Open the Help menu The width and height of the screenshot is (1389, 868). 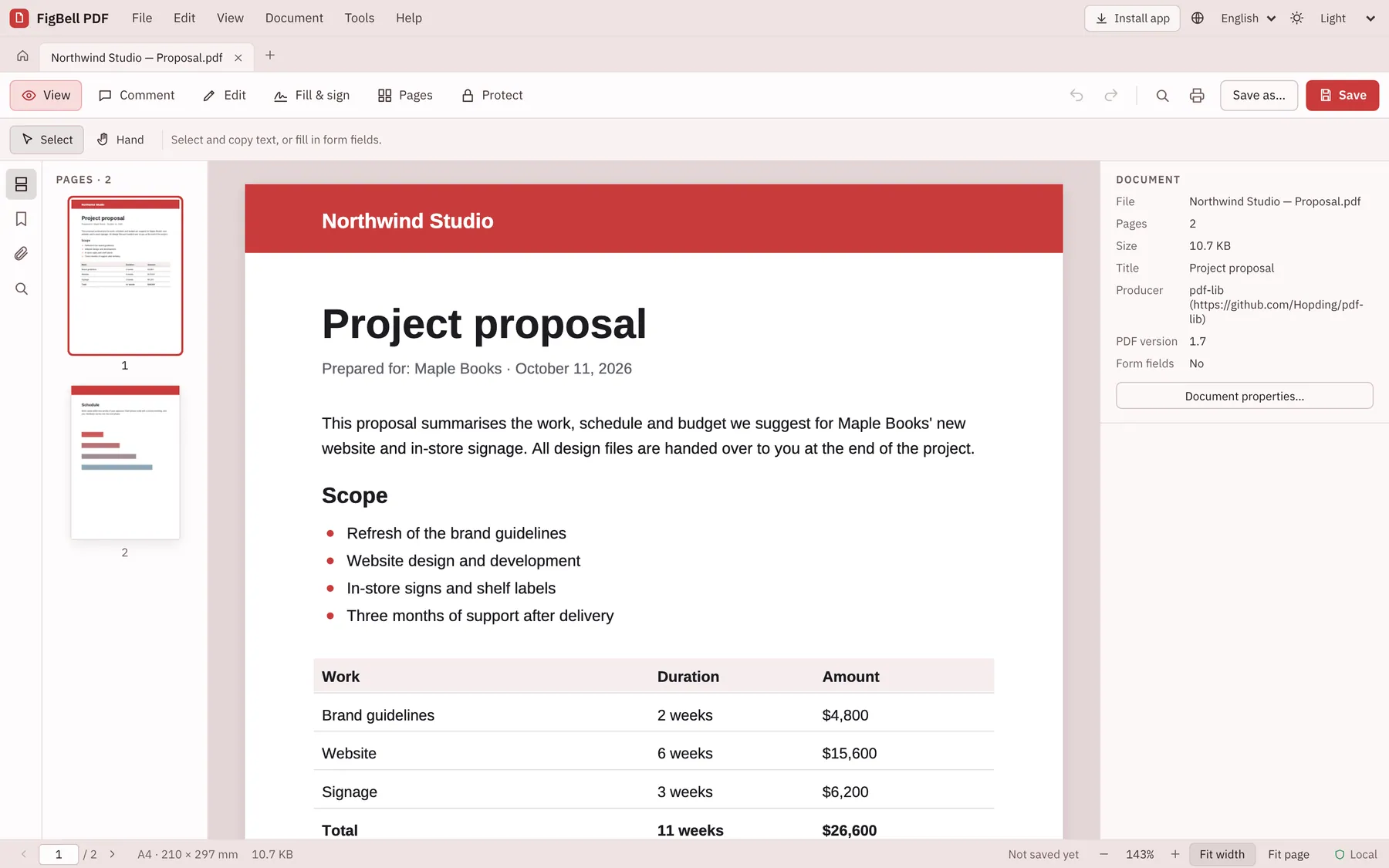click(x=409, y=18)
